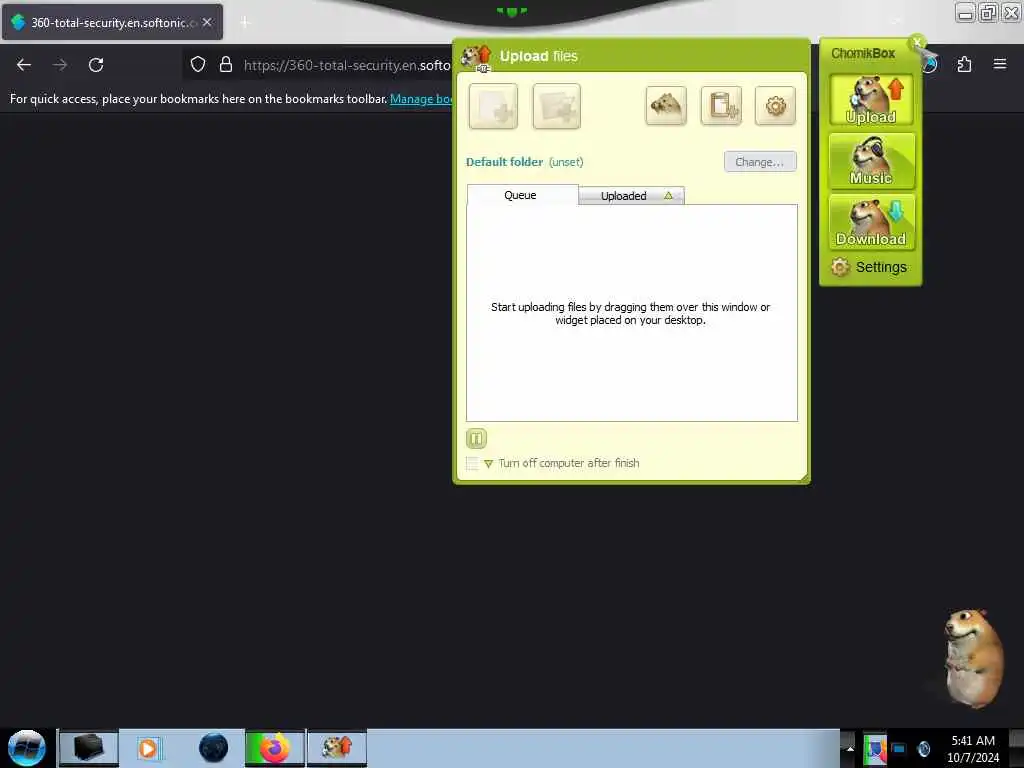Open a new Firefox tab
The width and height of the screenshot is (1024, 768).
coord(245,22)
